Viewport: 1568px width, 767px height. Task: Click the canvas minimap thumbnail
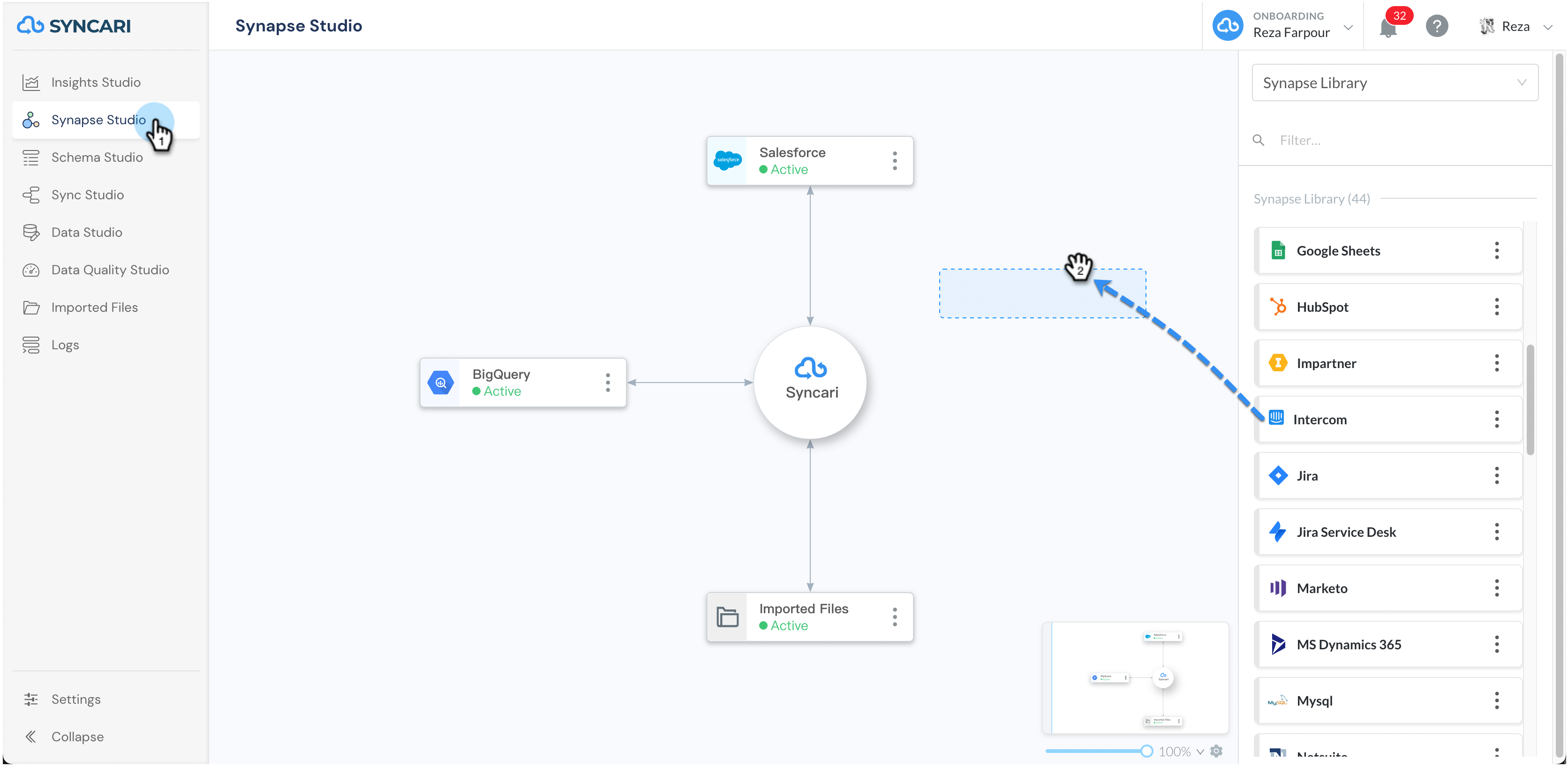[x=1136, y=678]
